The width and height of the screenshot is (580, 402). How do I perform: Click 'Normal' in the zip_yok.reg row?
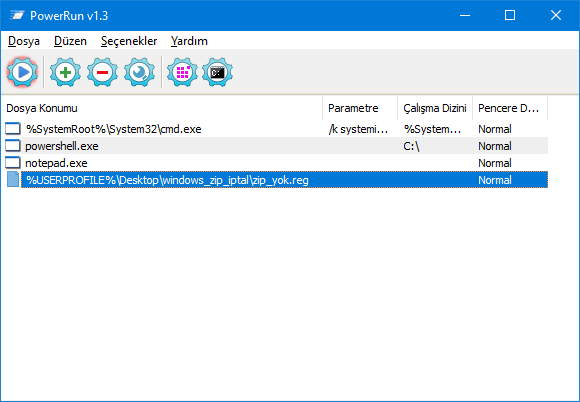tap(495, 180)
